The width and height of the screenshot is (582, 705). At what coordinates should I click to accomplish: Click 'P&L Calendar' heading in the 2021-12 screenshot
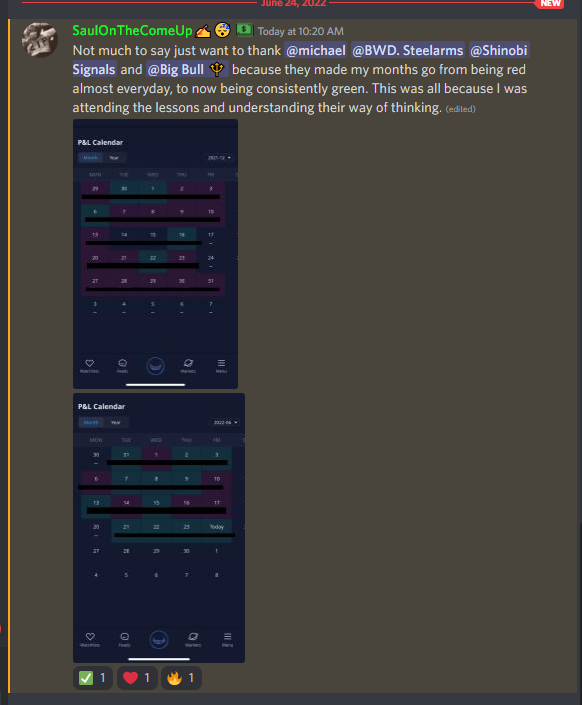pos(100,143)
